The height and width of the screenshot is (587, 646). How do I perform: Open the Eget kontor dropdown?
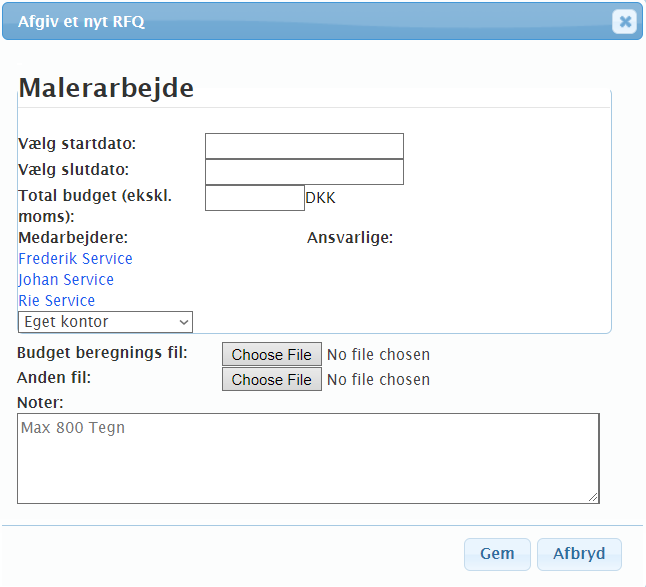click(x=105, y=322)
